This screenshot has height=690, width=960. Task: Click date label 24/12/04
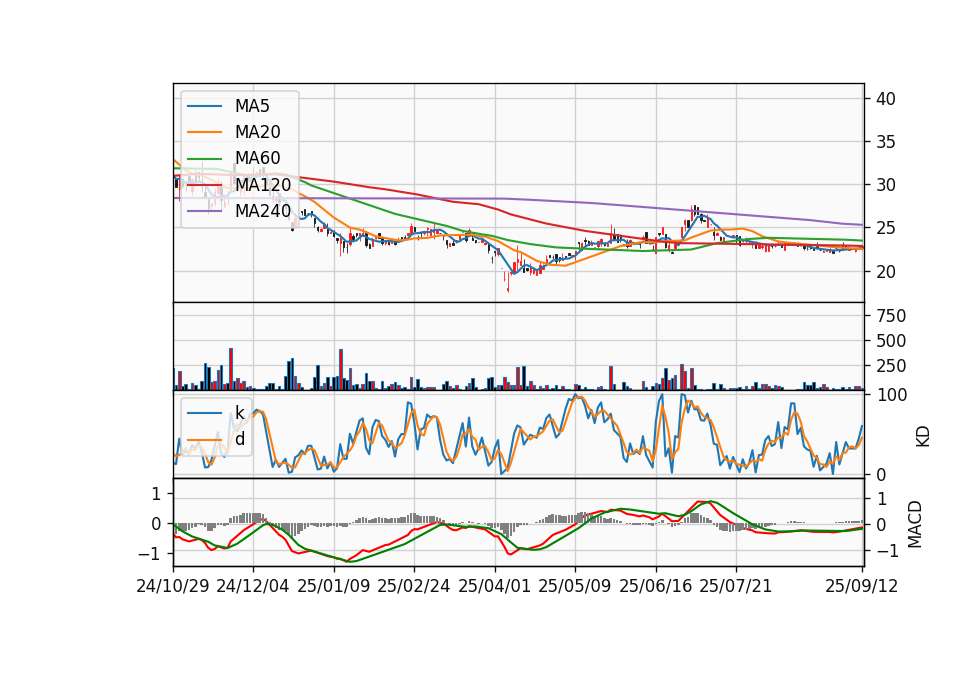[253, 586]
